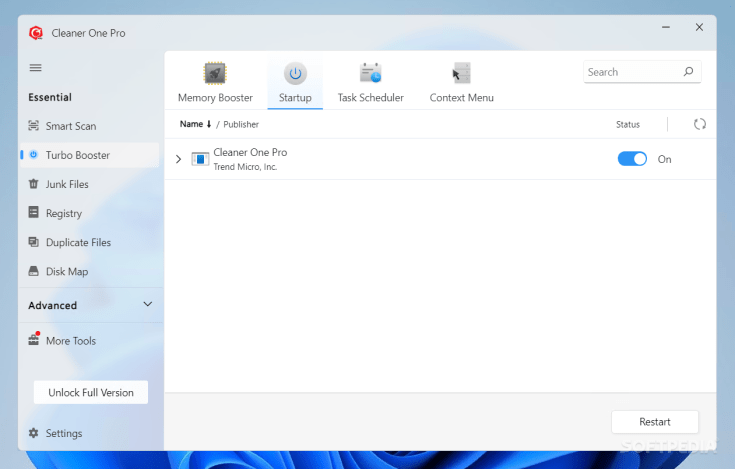Click the Essential section heading

(x=50, y=97)
